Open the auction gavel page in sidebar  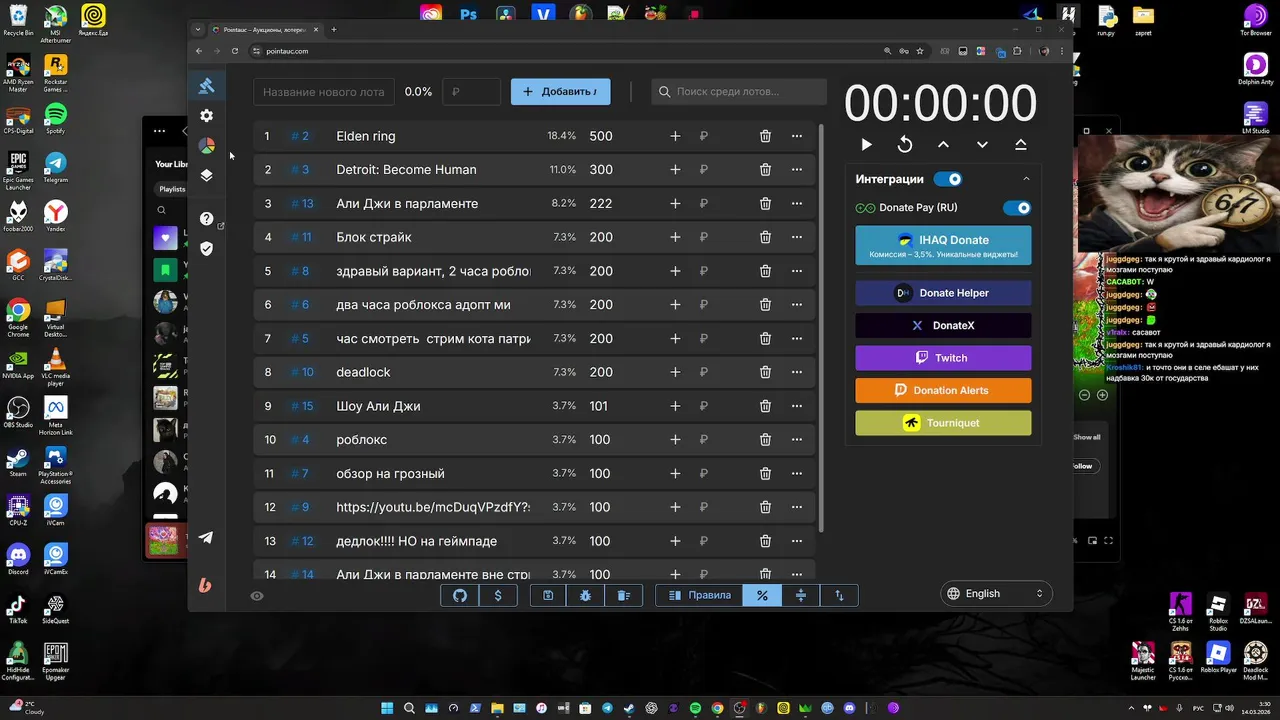(x=206, y=86)
